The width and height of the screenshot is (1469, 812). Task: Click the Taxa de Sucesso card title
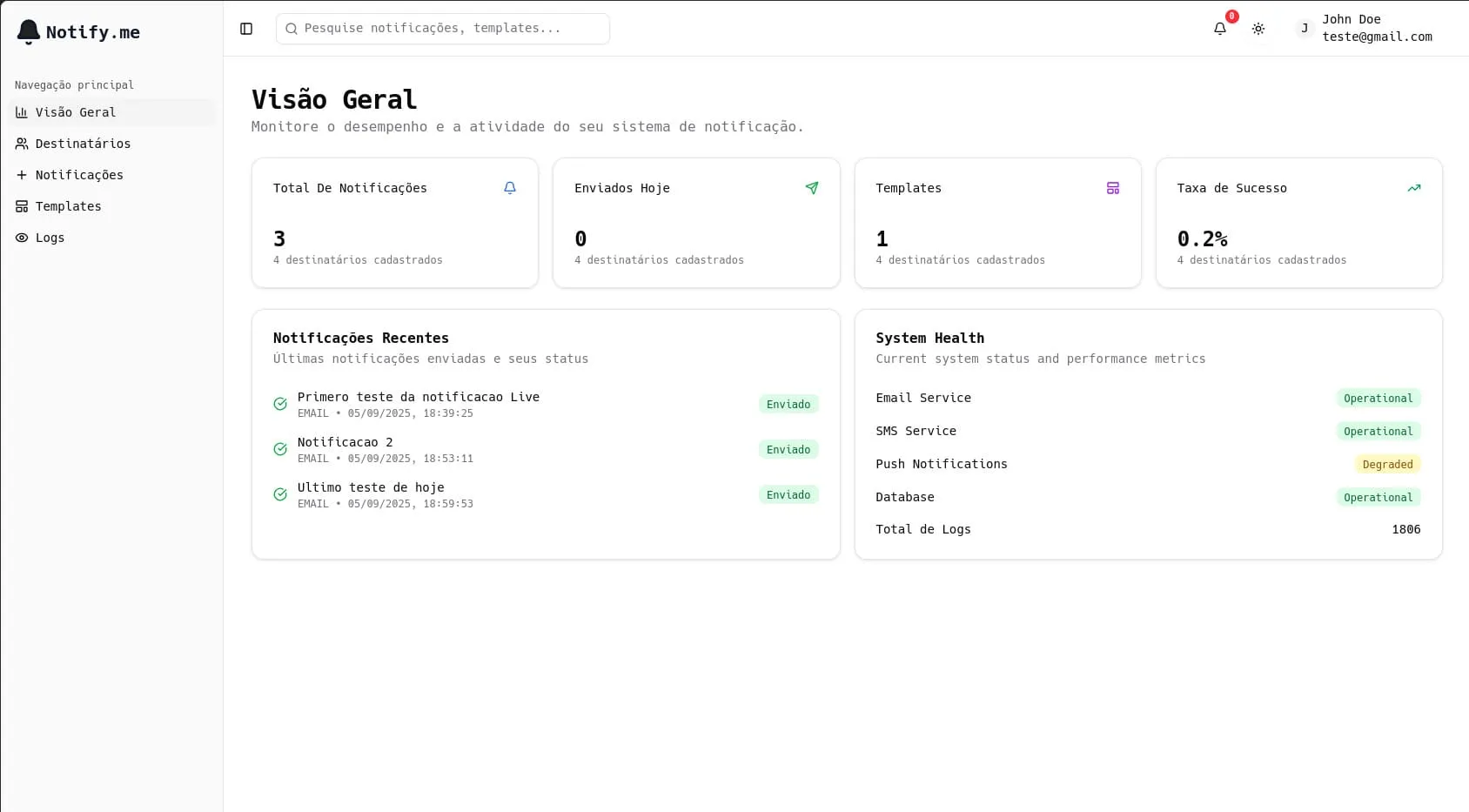point(1232,188)
